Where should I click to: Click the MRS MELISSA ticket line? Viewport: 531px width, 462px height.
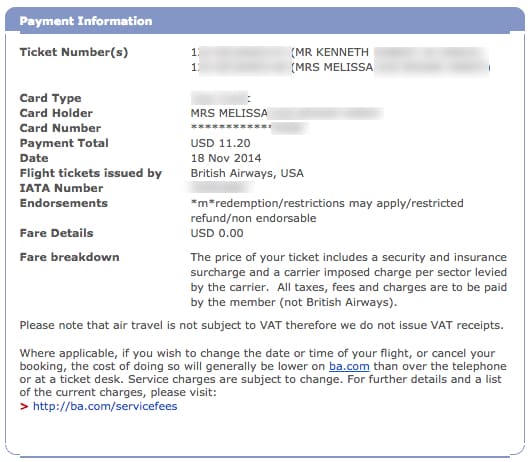pyautogui.click(x=340, y=67)
